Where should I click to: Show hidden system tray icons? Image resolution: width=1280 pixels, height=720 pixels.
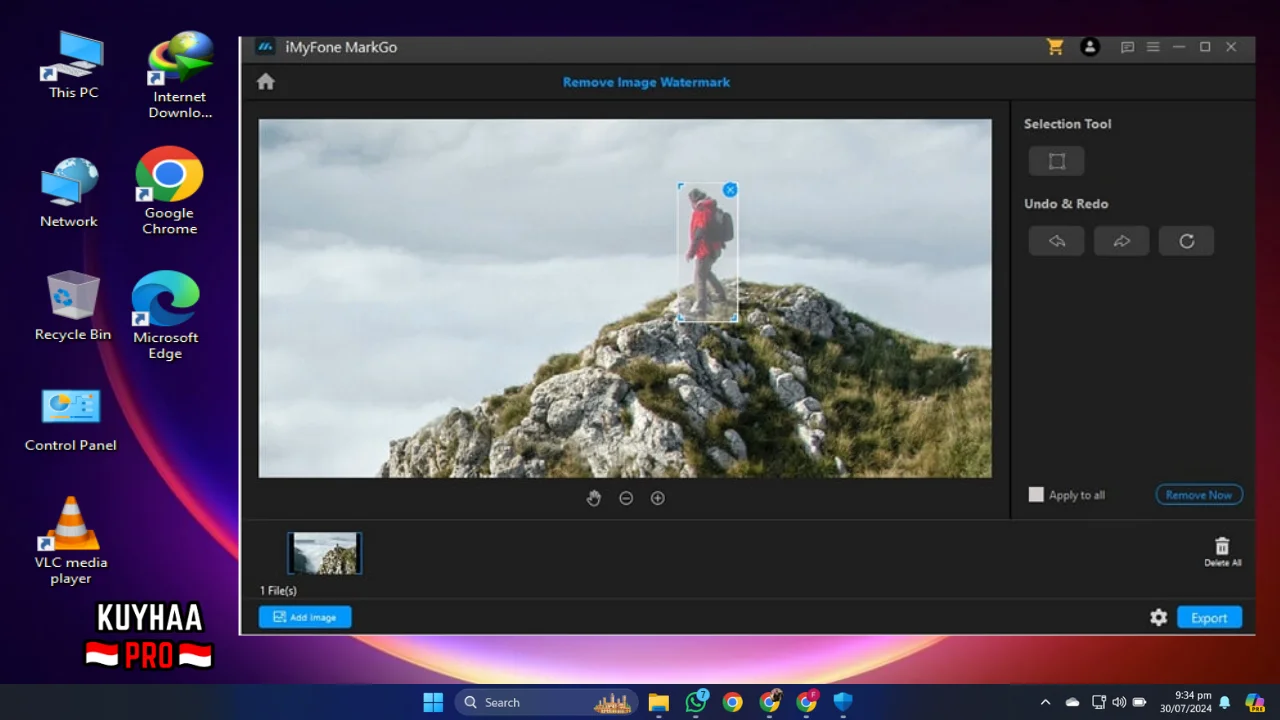click(1046, 702)
